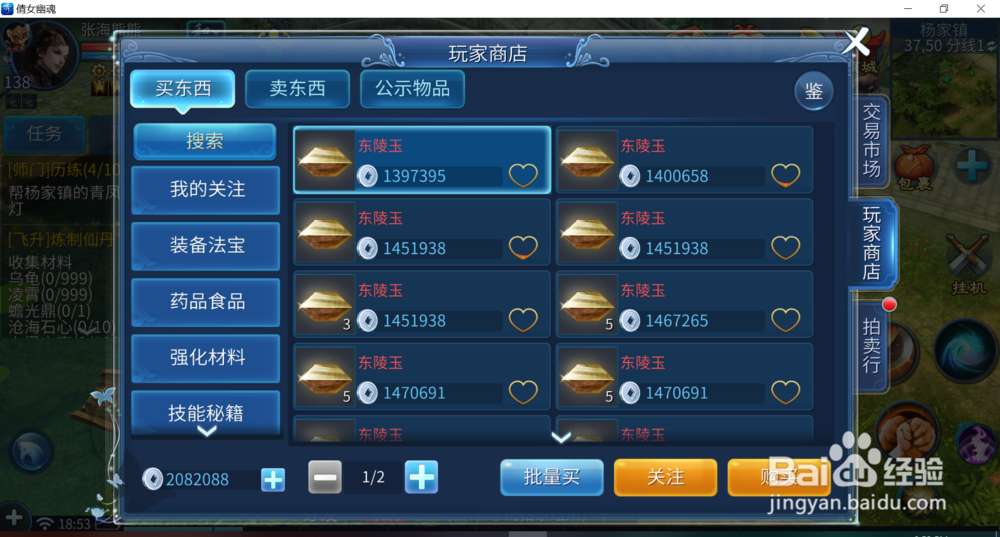Click the 挂机 crossed swords icon
This screenshot has height=537, width=1000.
point(969,264)
